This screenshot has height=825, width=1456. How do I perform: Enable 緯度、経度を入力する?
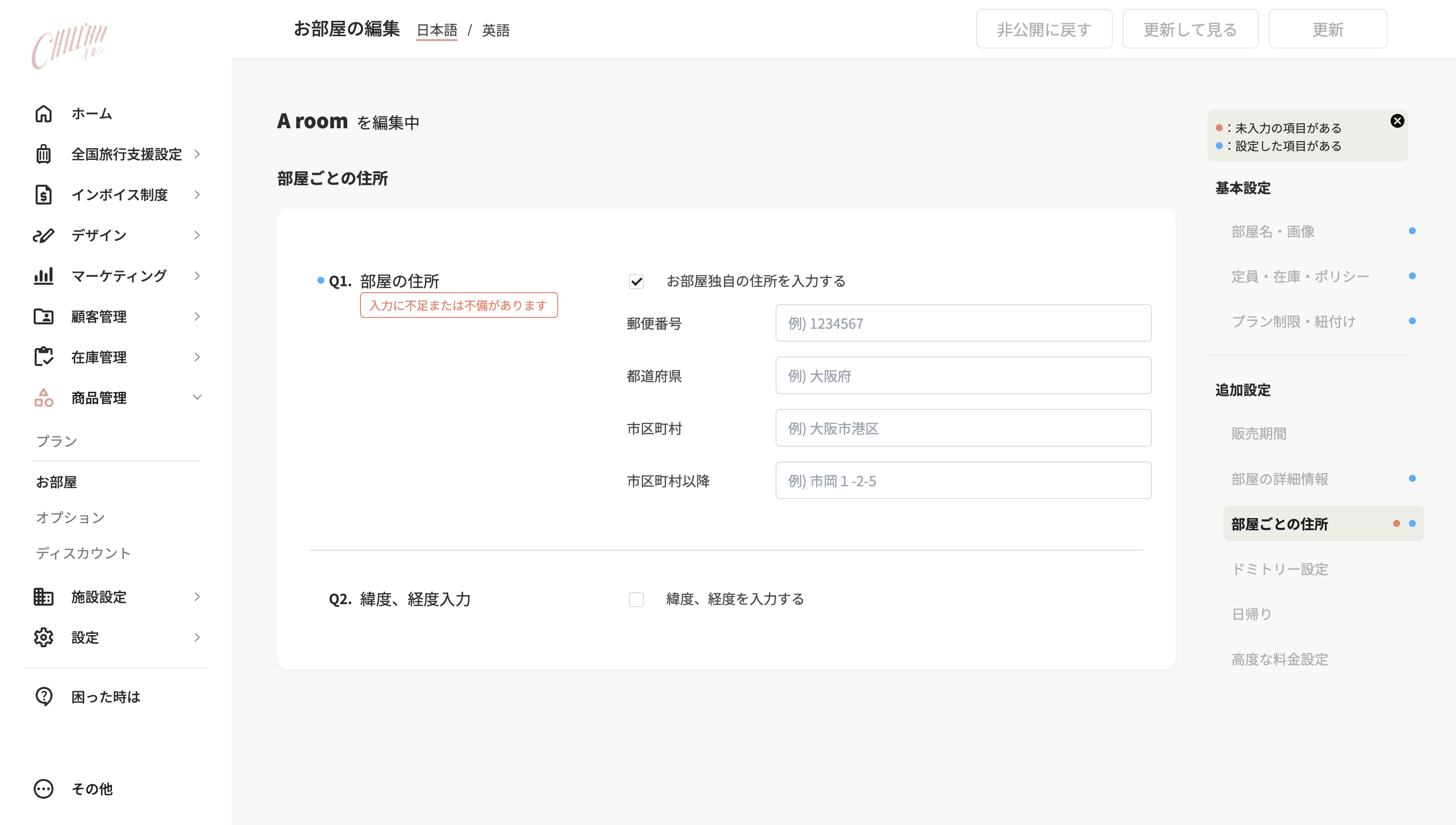pos(636,600)
